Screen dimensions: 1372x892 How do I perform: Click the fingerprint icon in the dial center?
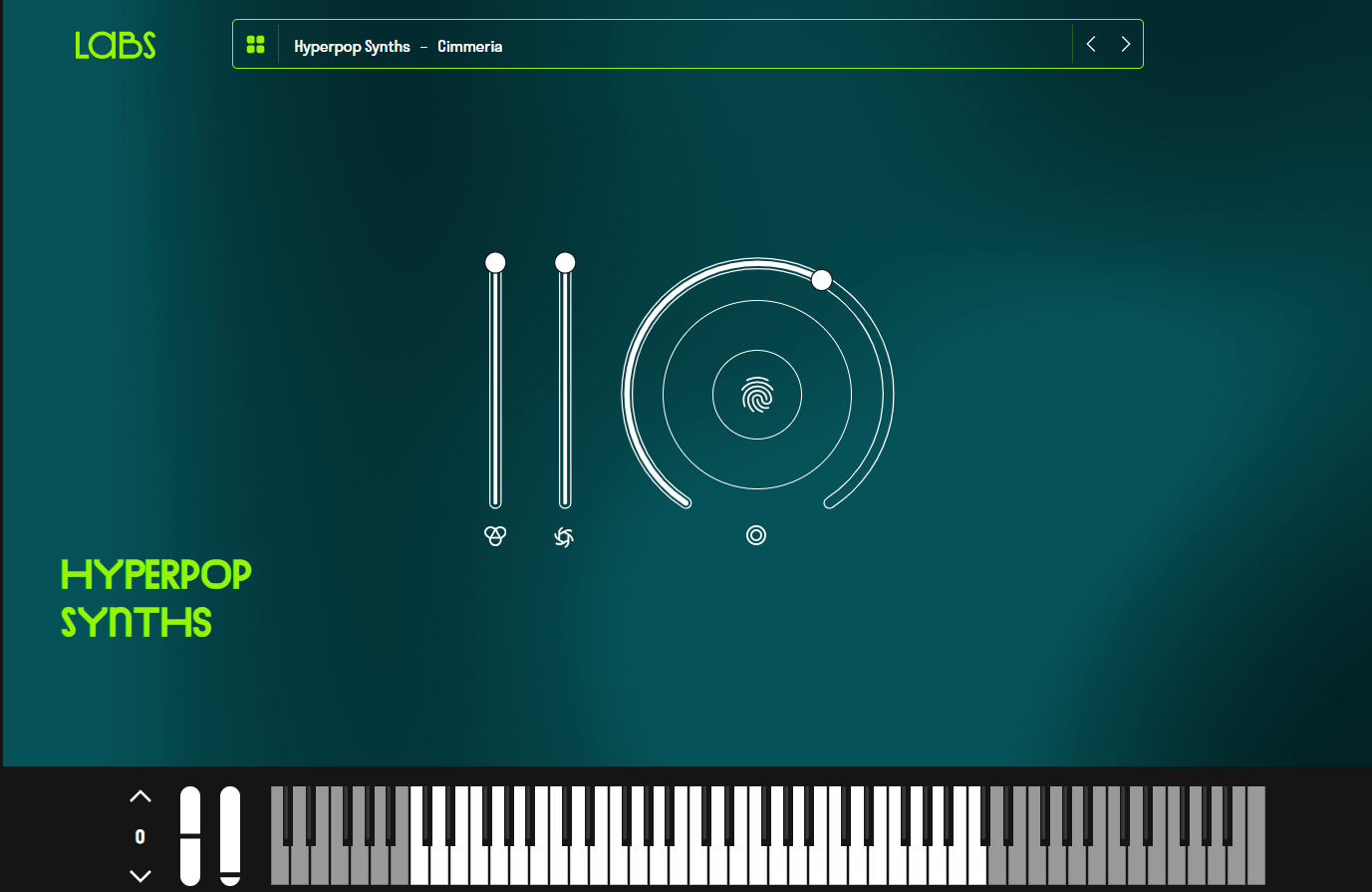point(757,396)
